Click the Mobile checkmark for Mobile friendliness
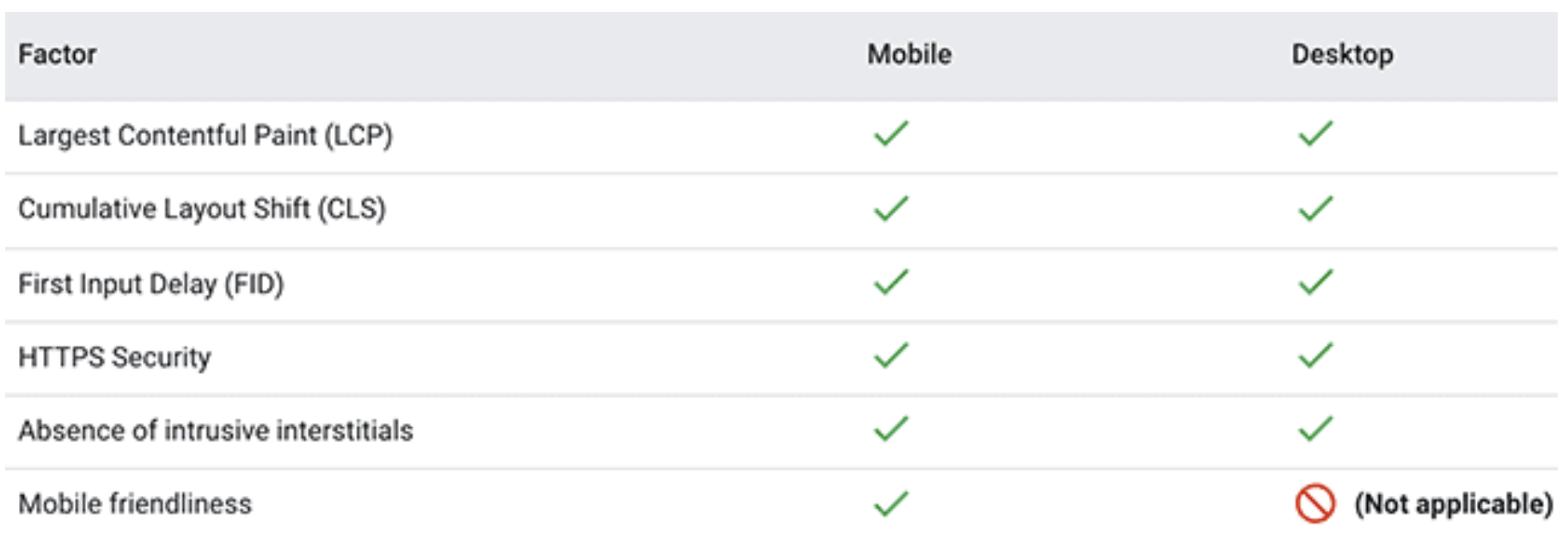 coord(891,503)
